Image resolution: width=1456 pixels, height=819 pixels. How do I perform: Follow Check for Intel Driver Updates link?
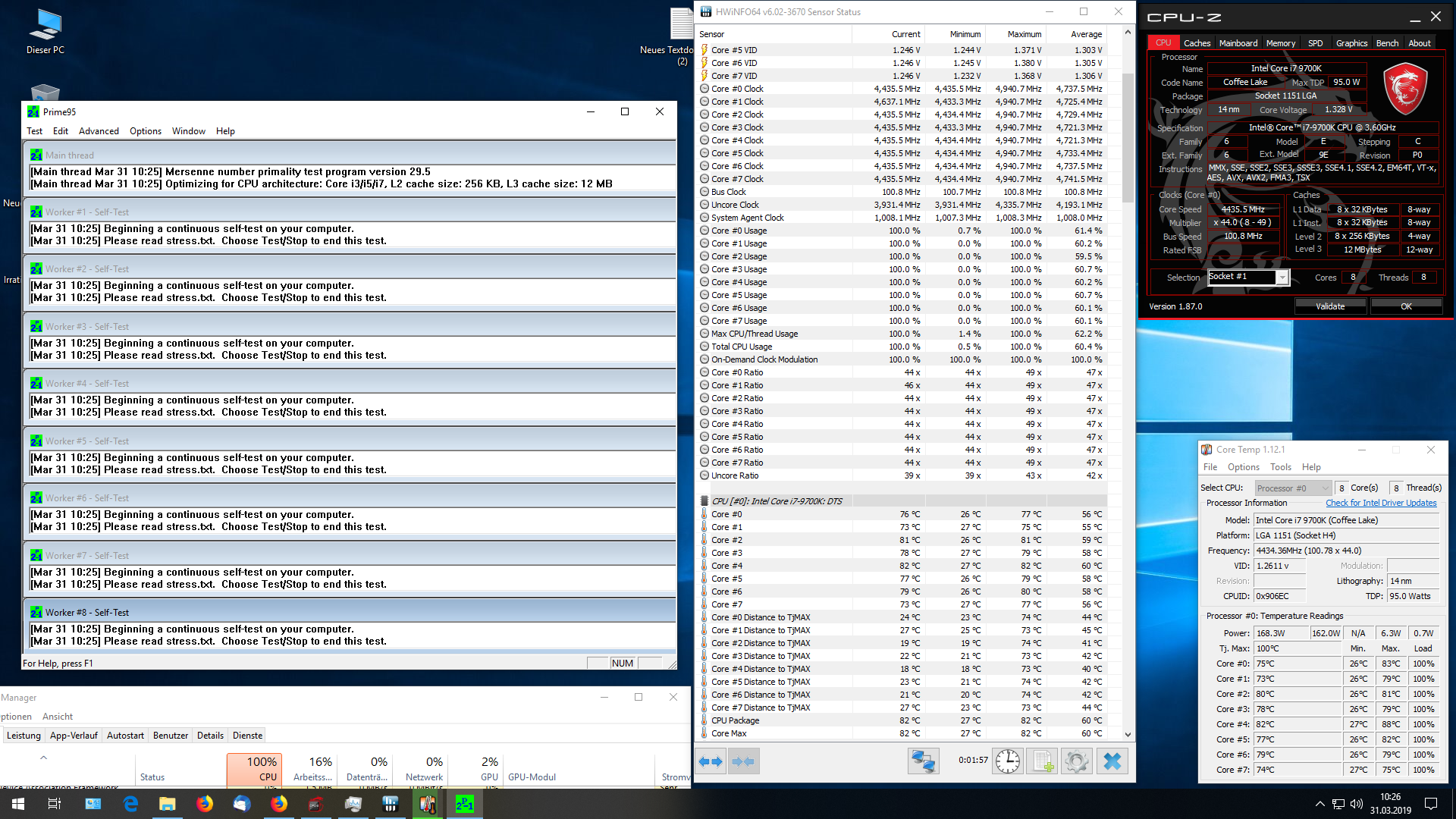(1380, 503)
